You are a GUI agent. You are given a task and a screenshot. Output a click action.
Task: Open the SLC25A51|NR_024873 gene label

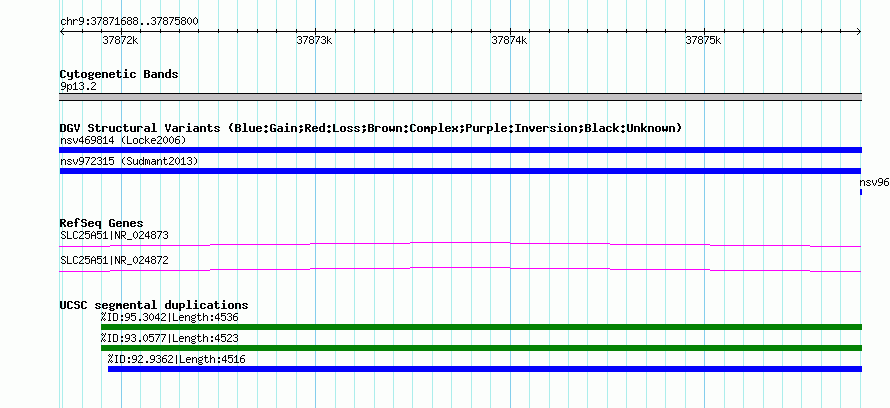click(115, 235)
